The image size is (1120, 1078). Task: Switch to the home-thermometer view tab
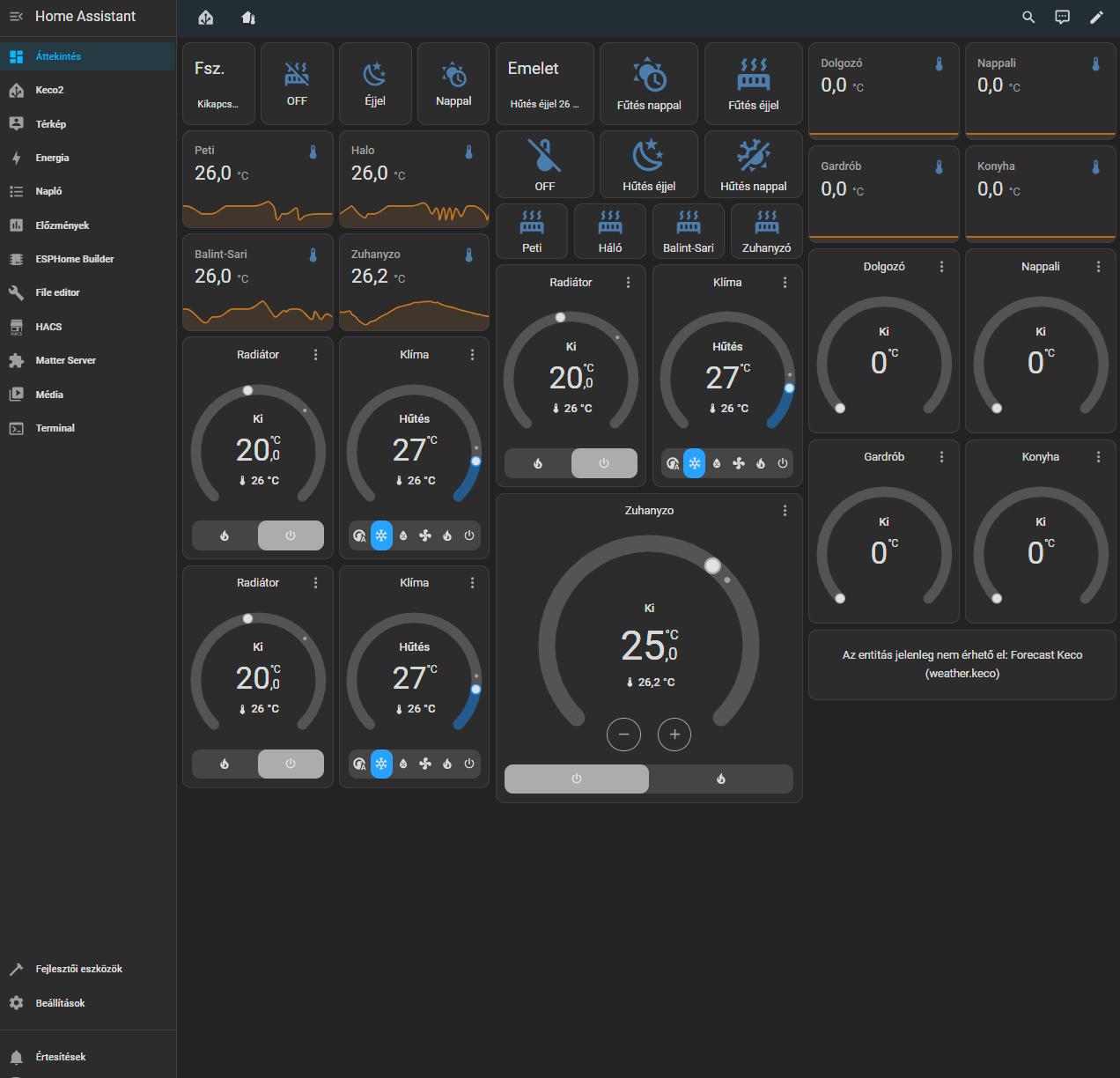coord(248,18)
